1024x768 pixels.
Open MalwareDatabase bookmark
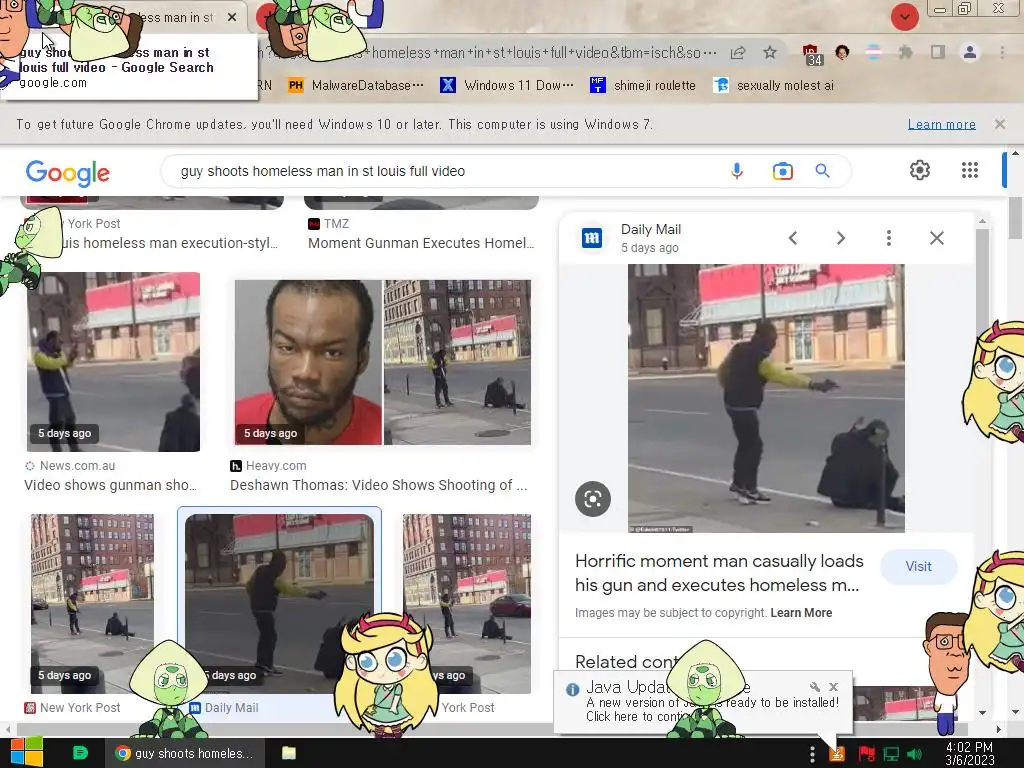[356, 86]
